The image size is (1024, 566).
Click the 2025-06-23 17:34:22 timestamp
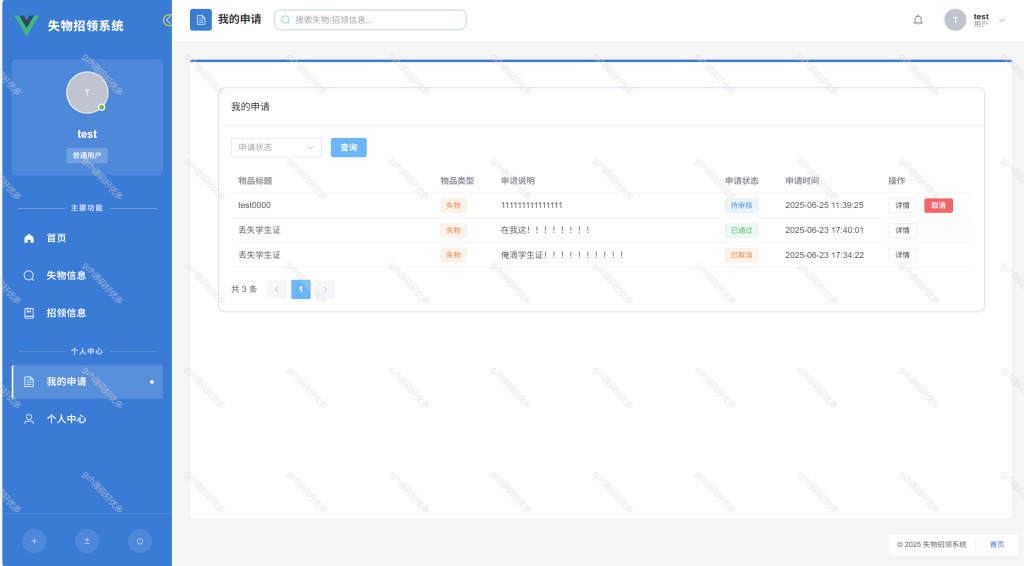(824, 255)
